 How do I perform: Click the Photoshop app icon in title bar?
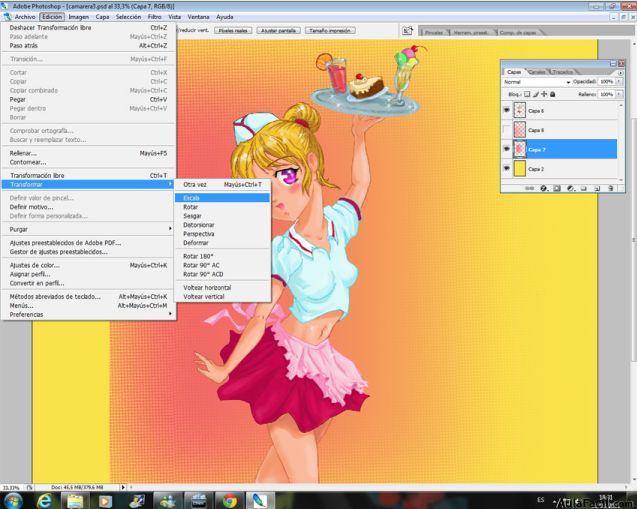tap(4, 6)
